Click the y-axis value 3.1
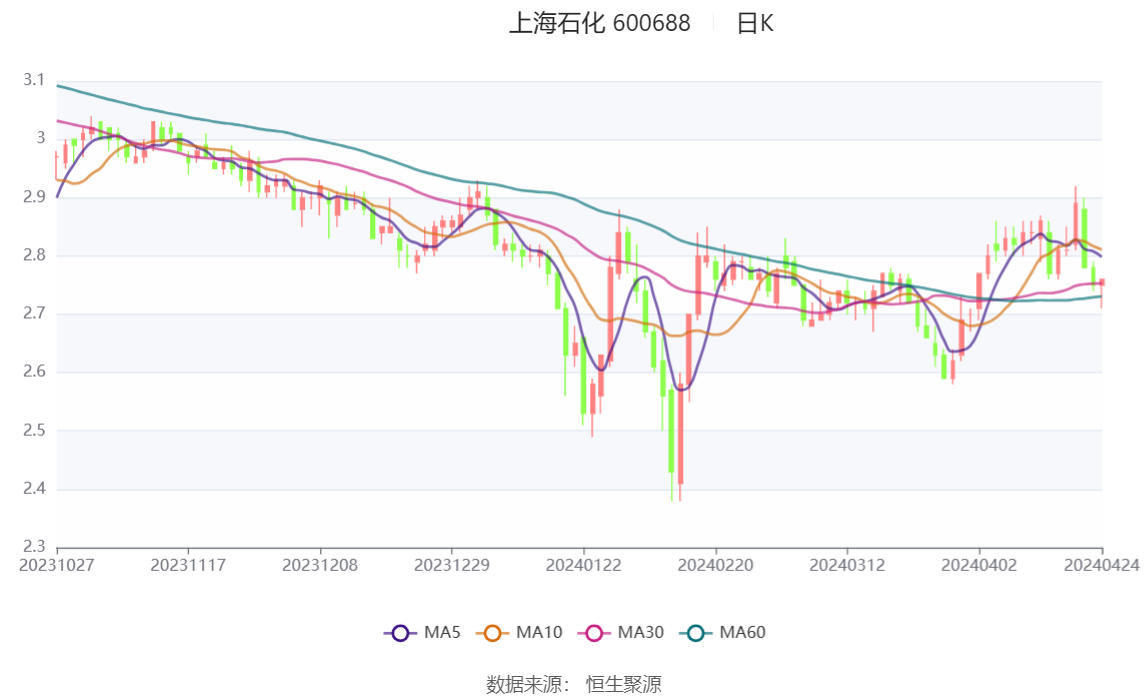The image size is (1148, 699). 34,80
